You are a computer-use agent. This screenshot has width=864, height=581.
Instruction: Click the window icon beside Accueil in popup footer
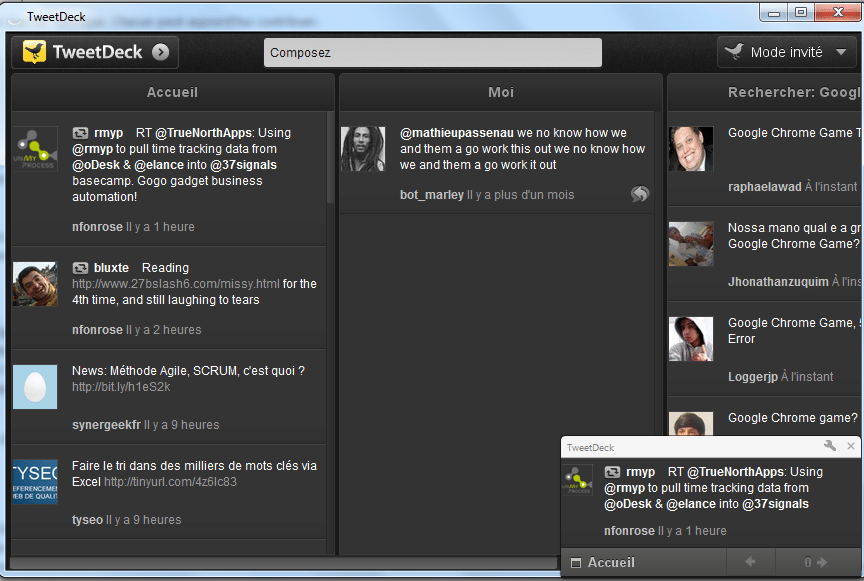(x=576, y=563)
